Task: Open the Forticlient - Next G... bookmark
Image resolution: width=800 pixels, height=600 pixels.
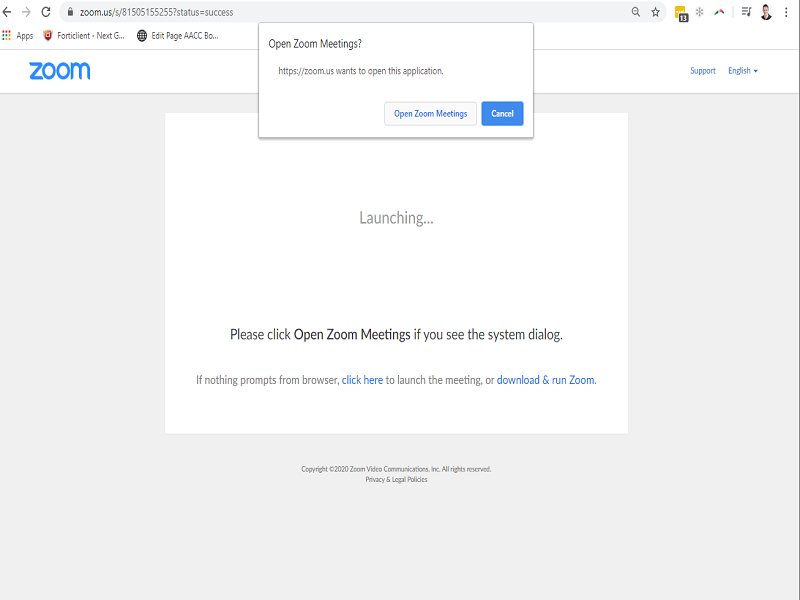Action: coord(84,36)
